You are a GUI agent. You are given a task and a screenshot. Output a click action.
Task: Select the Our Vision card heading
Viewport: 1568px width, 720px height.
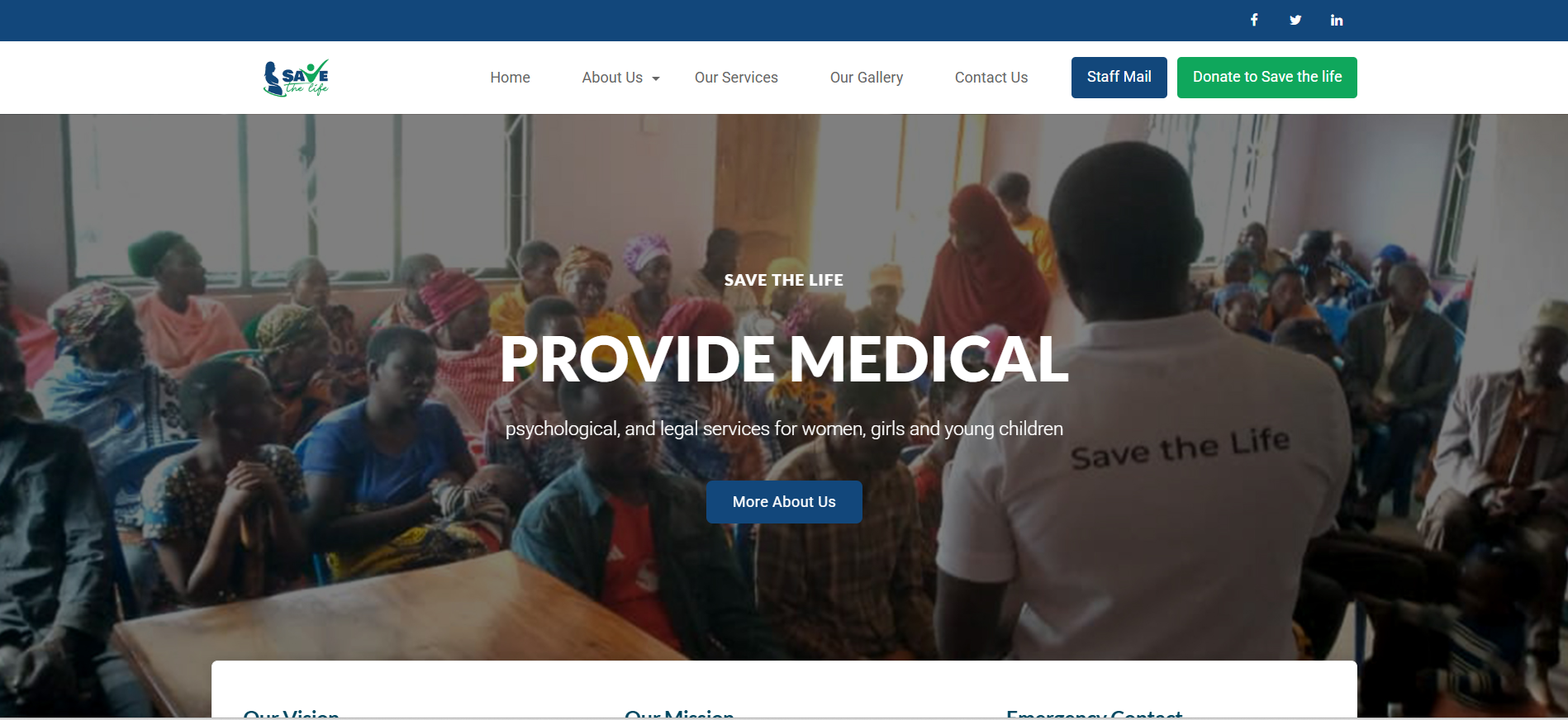291,713
